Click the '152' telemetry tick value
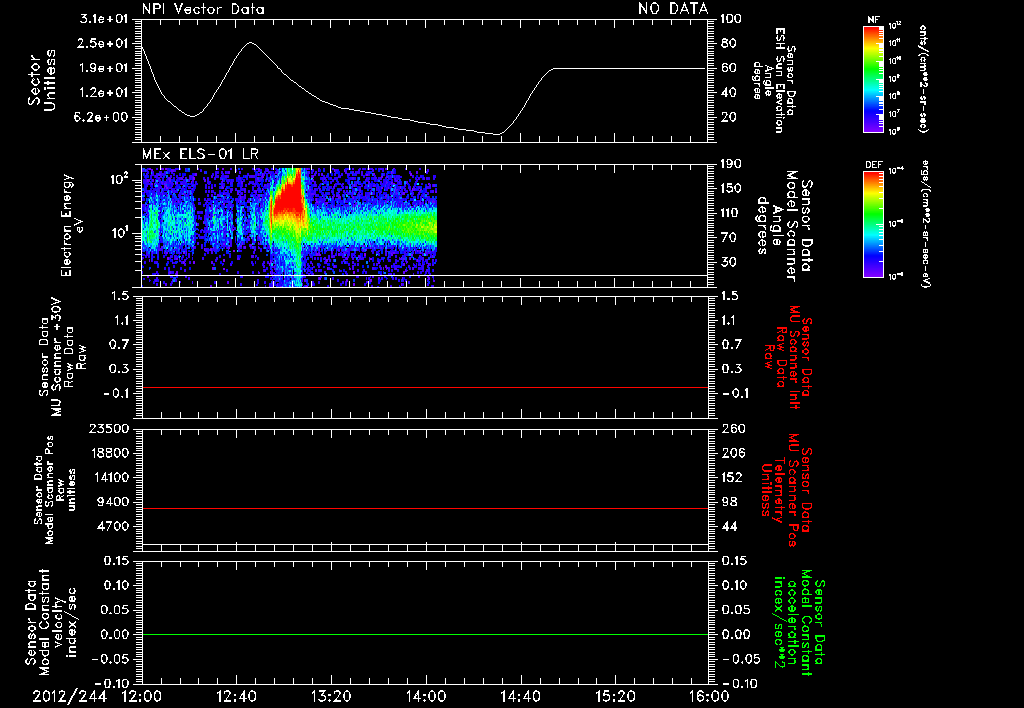The height and width of the screenshot is (708, 1024). tap(732, 477)
